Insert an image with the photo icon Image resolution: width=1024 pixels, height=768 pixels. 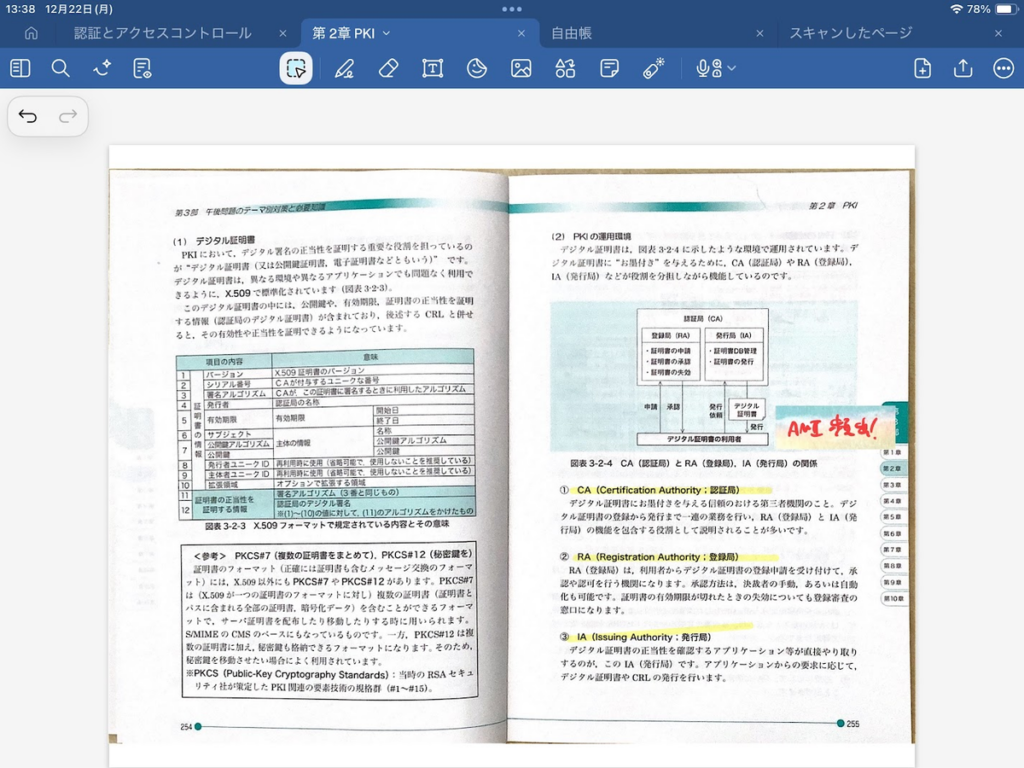(521, 68)
